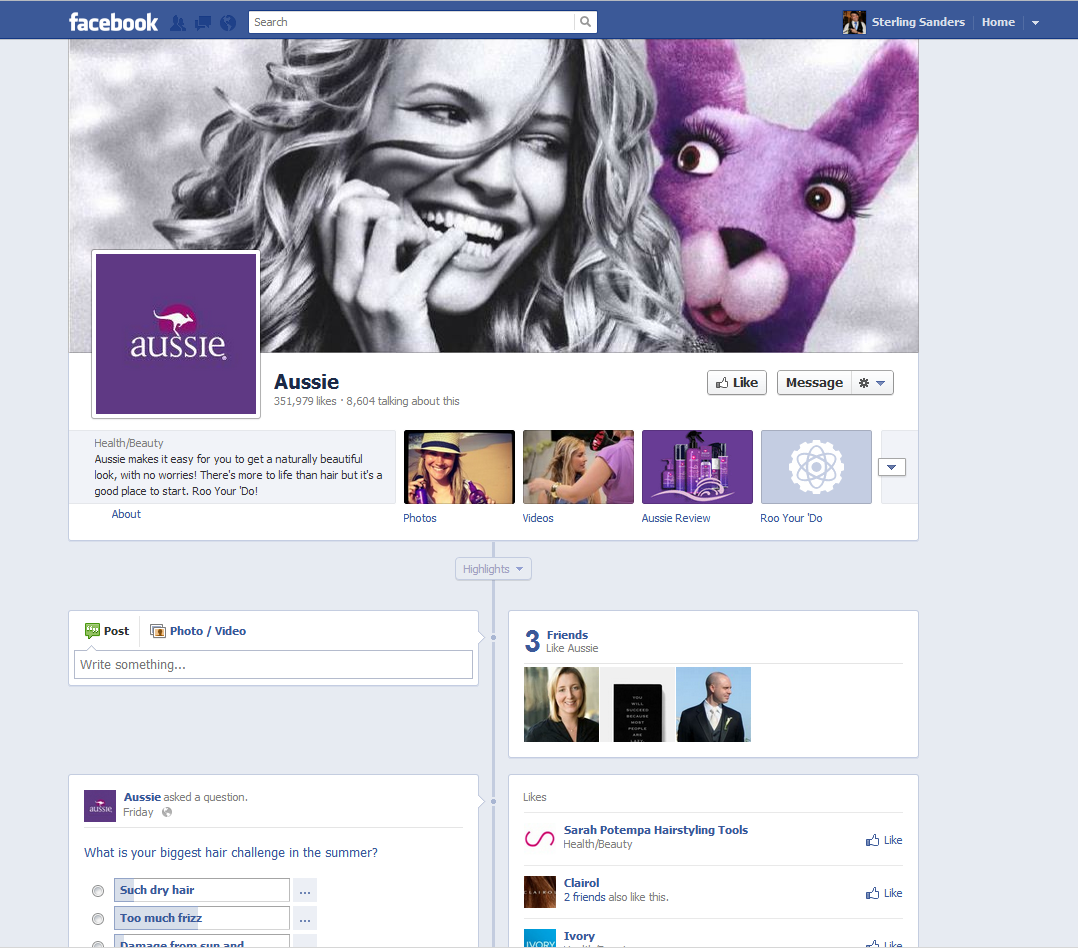Click the Aussie name in the question post

click(142, 797)
